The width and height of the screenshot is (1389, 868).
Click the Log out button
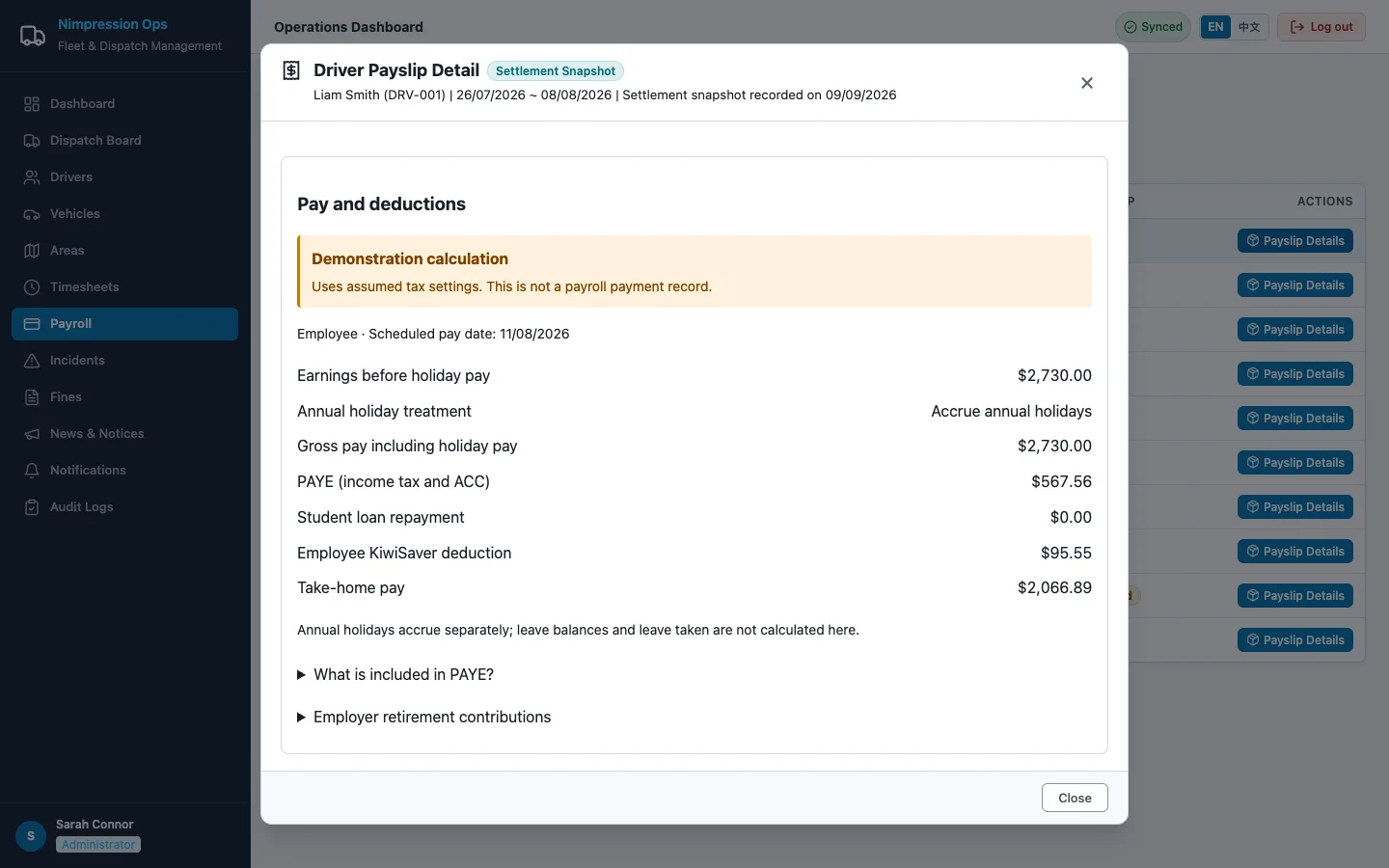coord(1321,27)
